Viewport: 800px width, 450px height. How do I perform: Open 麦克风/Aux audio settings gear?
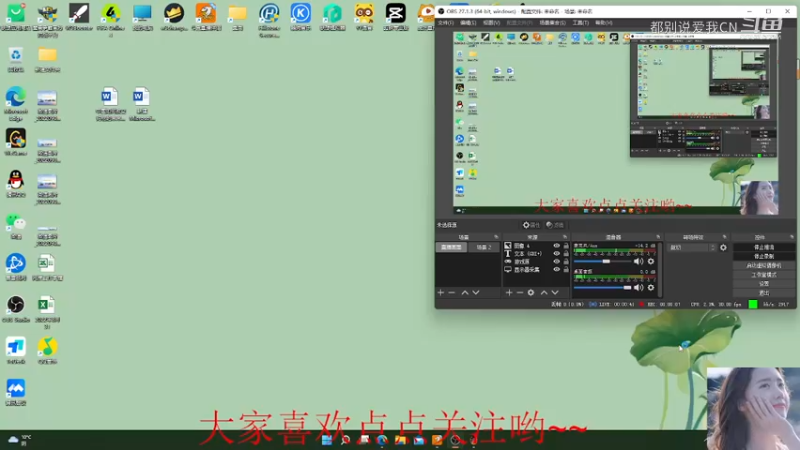[x=651, y=261]
